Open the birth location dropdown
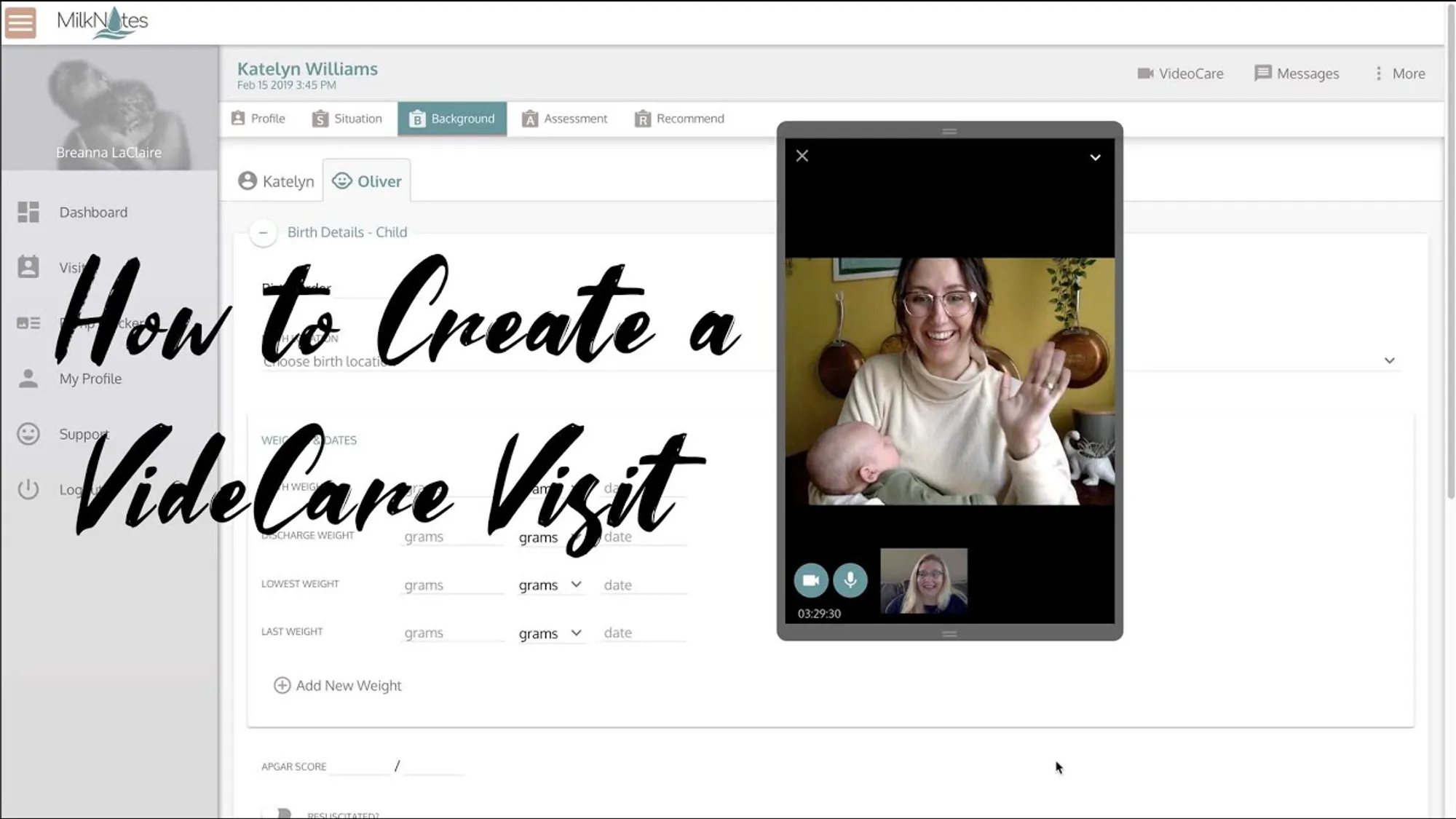1456x819 pixels. click(1389, 360)
